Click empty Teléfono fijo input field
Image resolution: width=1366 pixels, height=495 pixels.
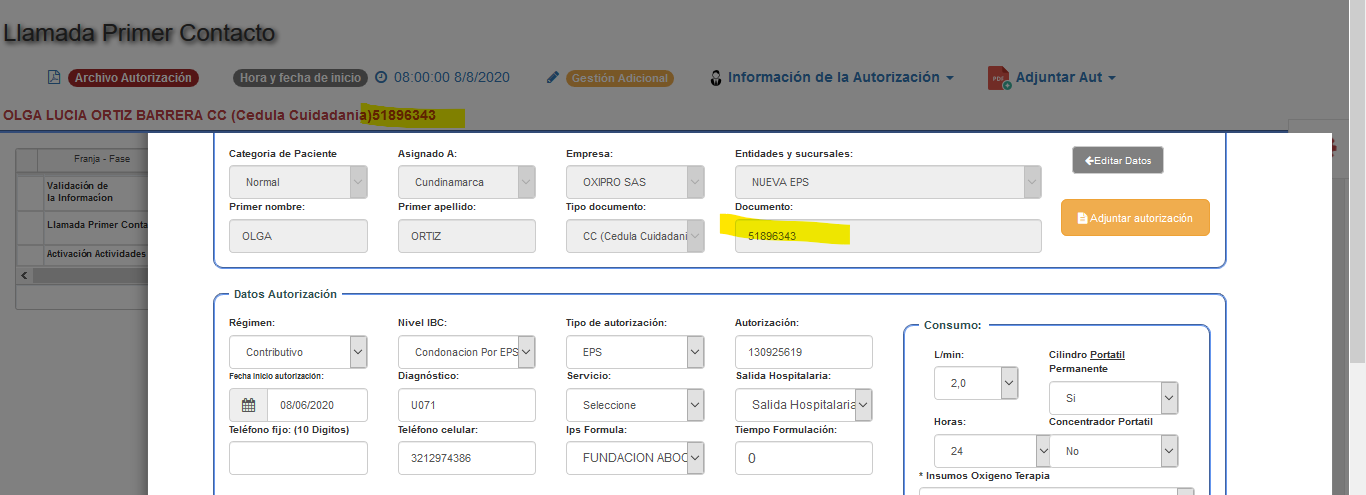pyautogui.click(x=298, y=458)
